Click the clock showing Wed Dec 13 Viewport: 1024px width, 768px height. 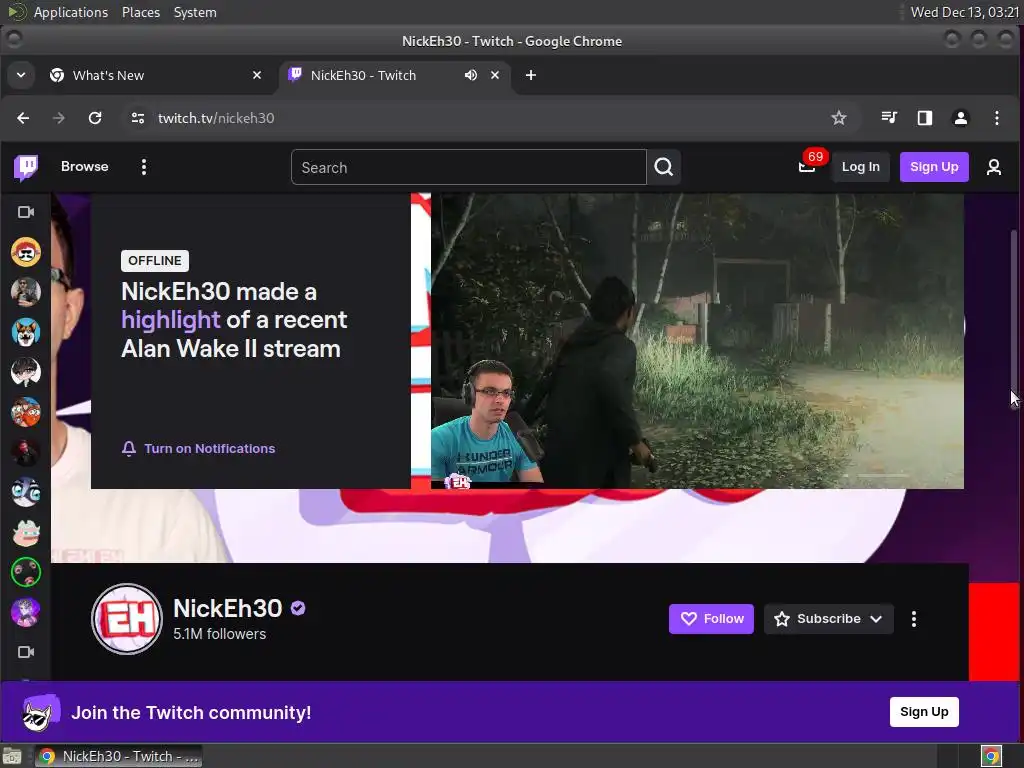965,12
